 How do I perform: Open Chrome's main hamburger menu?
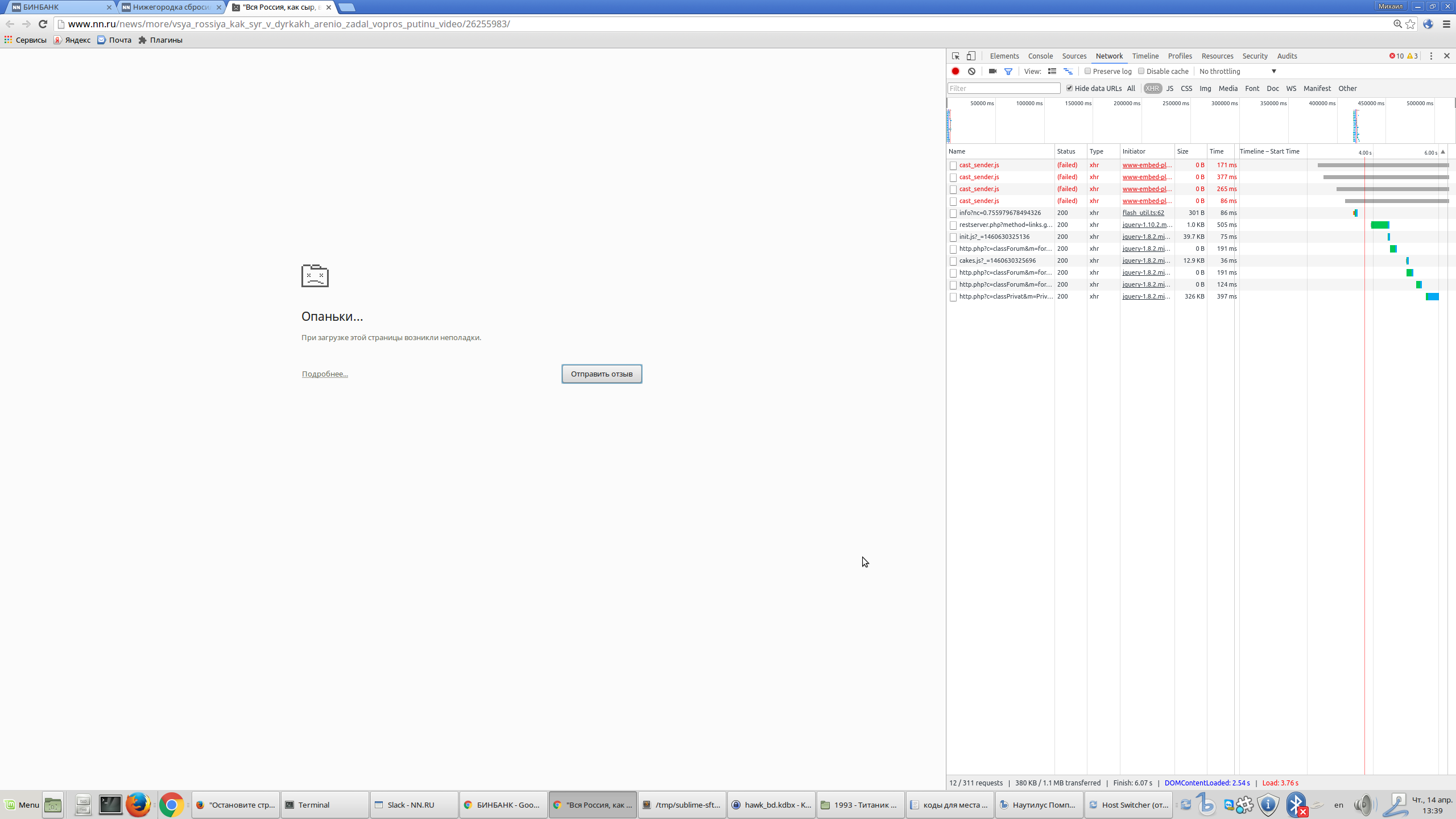1446,24
